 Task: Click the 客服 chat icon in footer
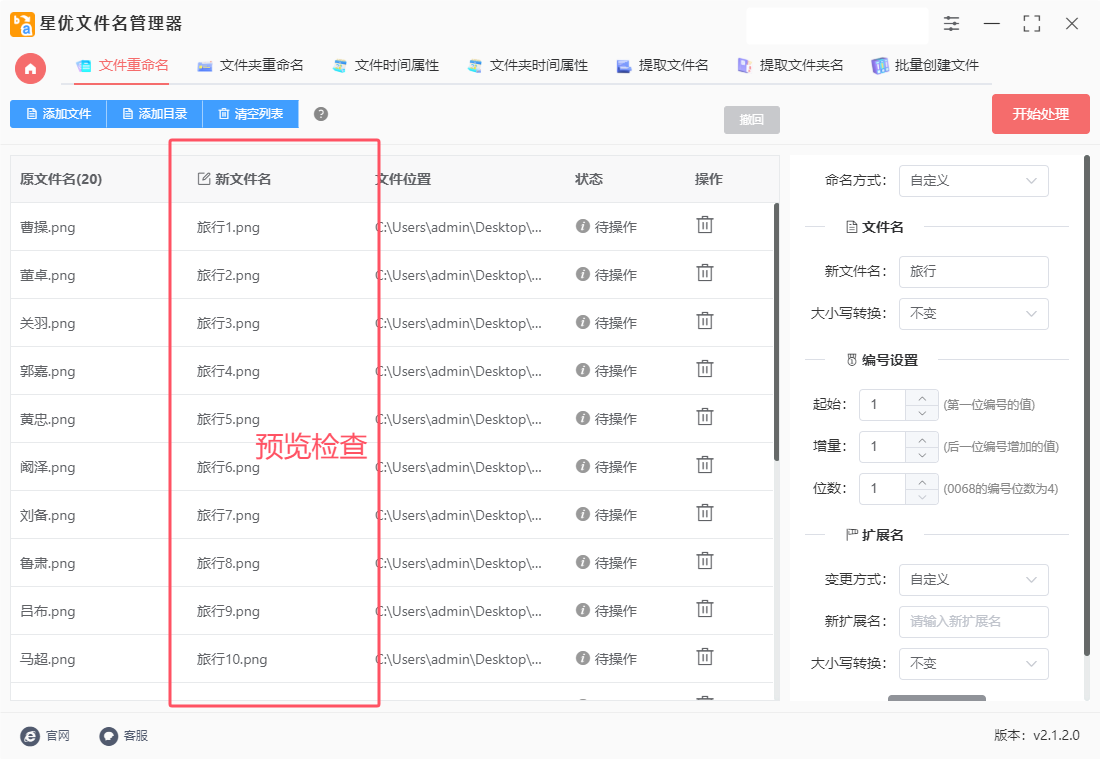click(108, 736)
